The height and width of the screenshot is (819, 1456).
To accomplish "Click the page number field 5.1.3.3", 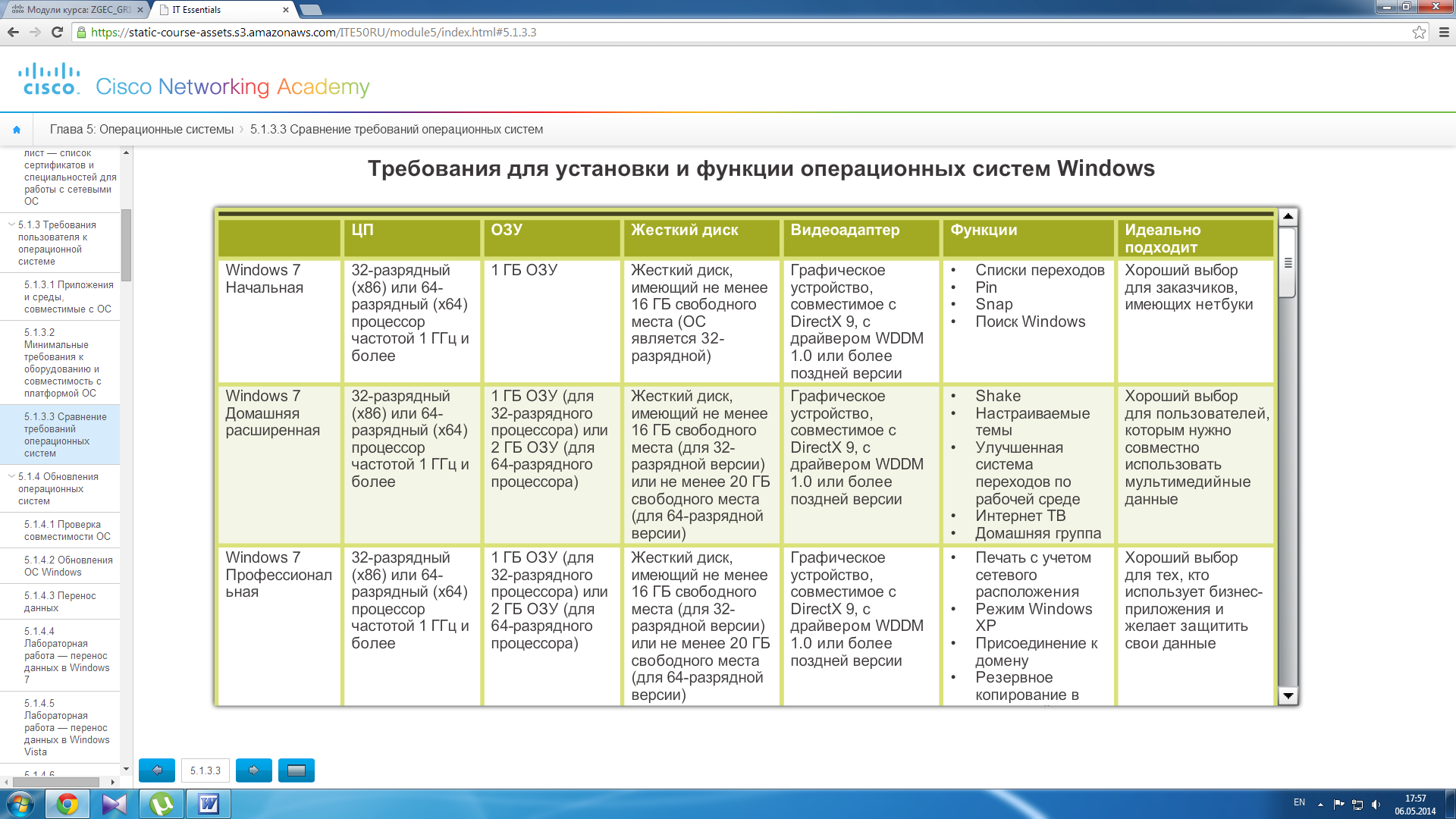I will pyautogui.click(x=206, y=770).
